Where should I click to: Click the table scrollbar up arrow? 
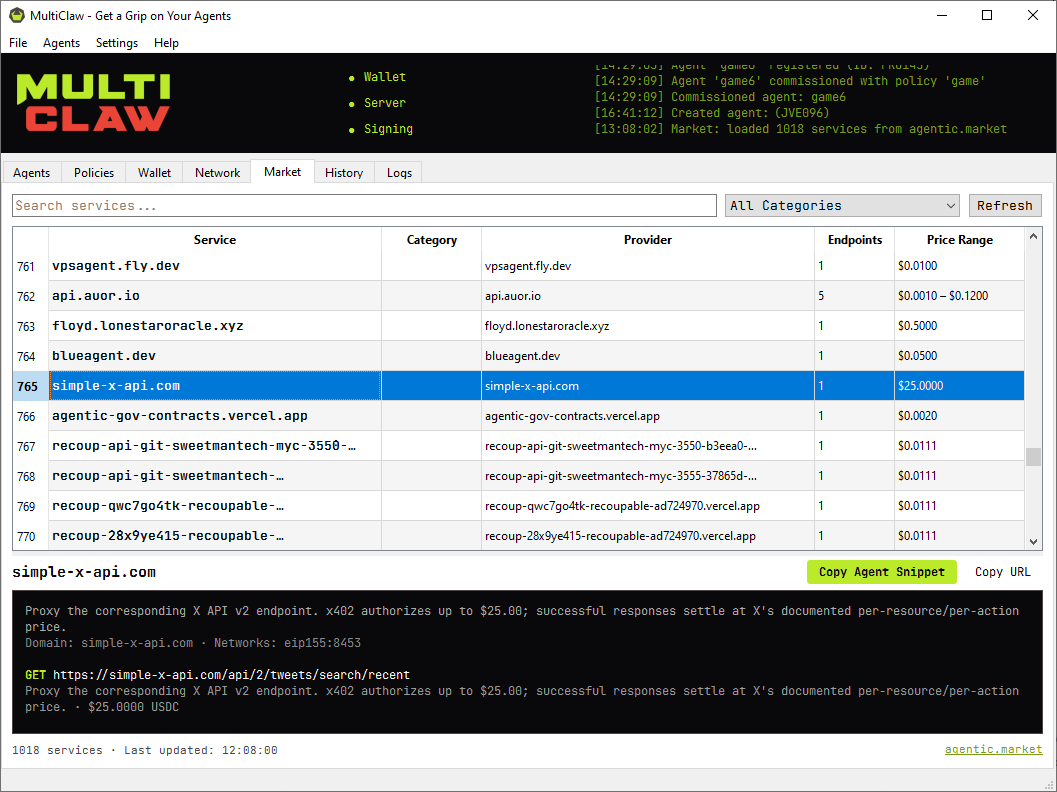(x=1033, y=236)
